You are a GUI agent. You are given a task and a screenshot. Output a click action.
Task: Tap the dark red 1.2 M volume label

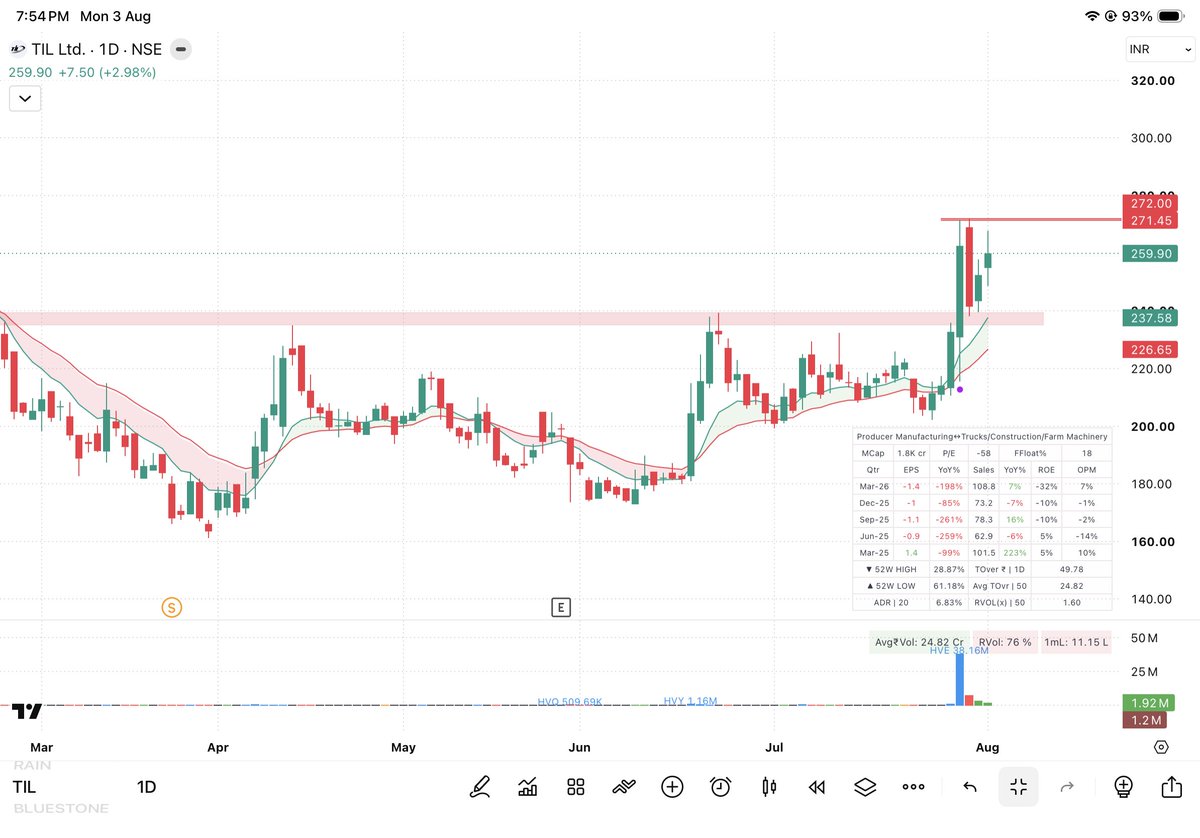pyautogui.click(x=1146, y=720)
